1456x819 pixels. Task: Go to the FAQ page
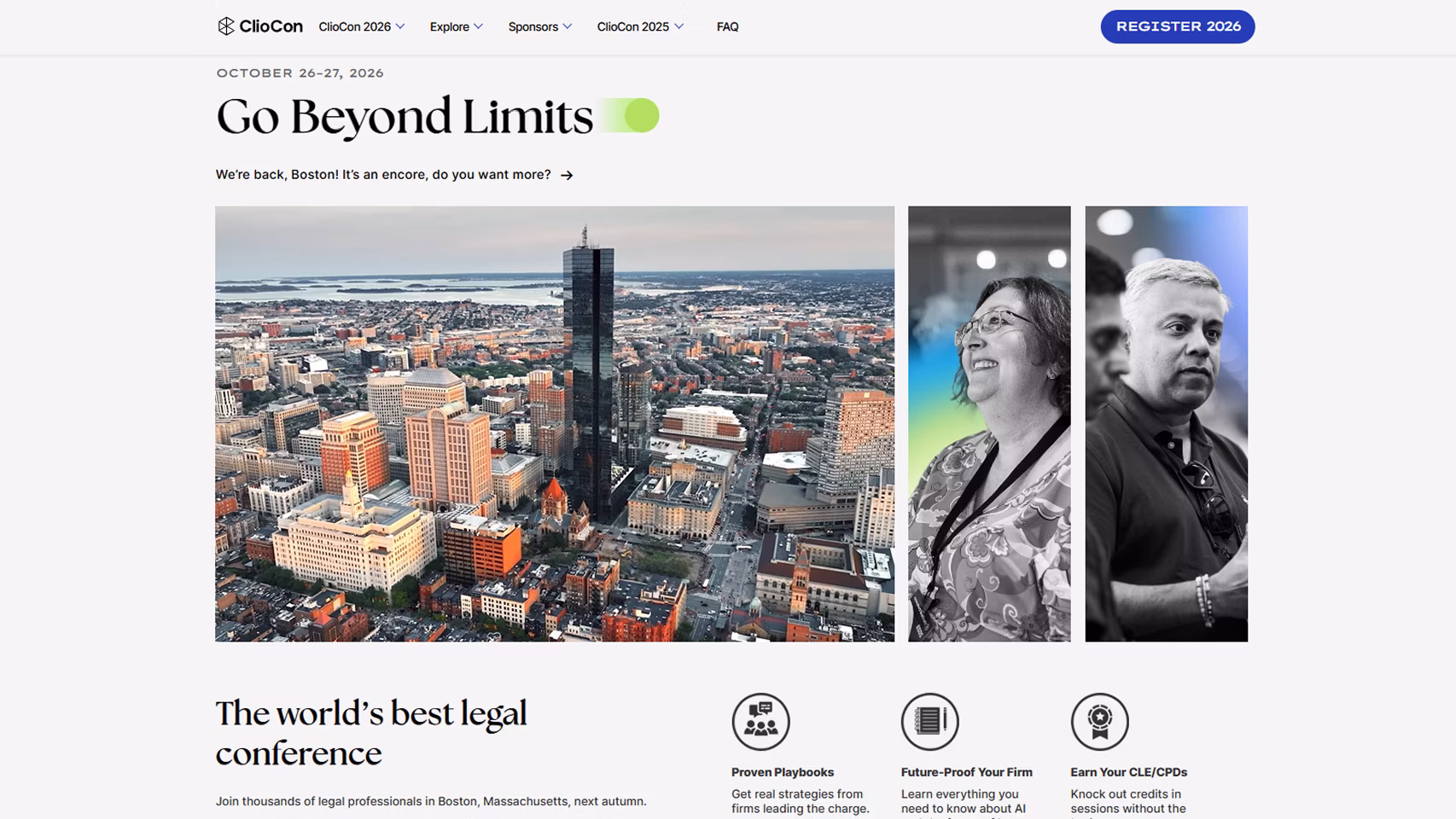pos(728,26)
